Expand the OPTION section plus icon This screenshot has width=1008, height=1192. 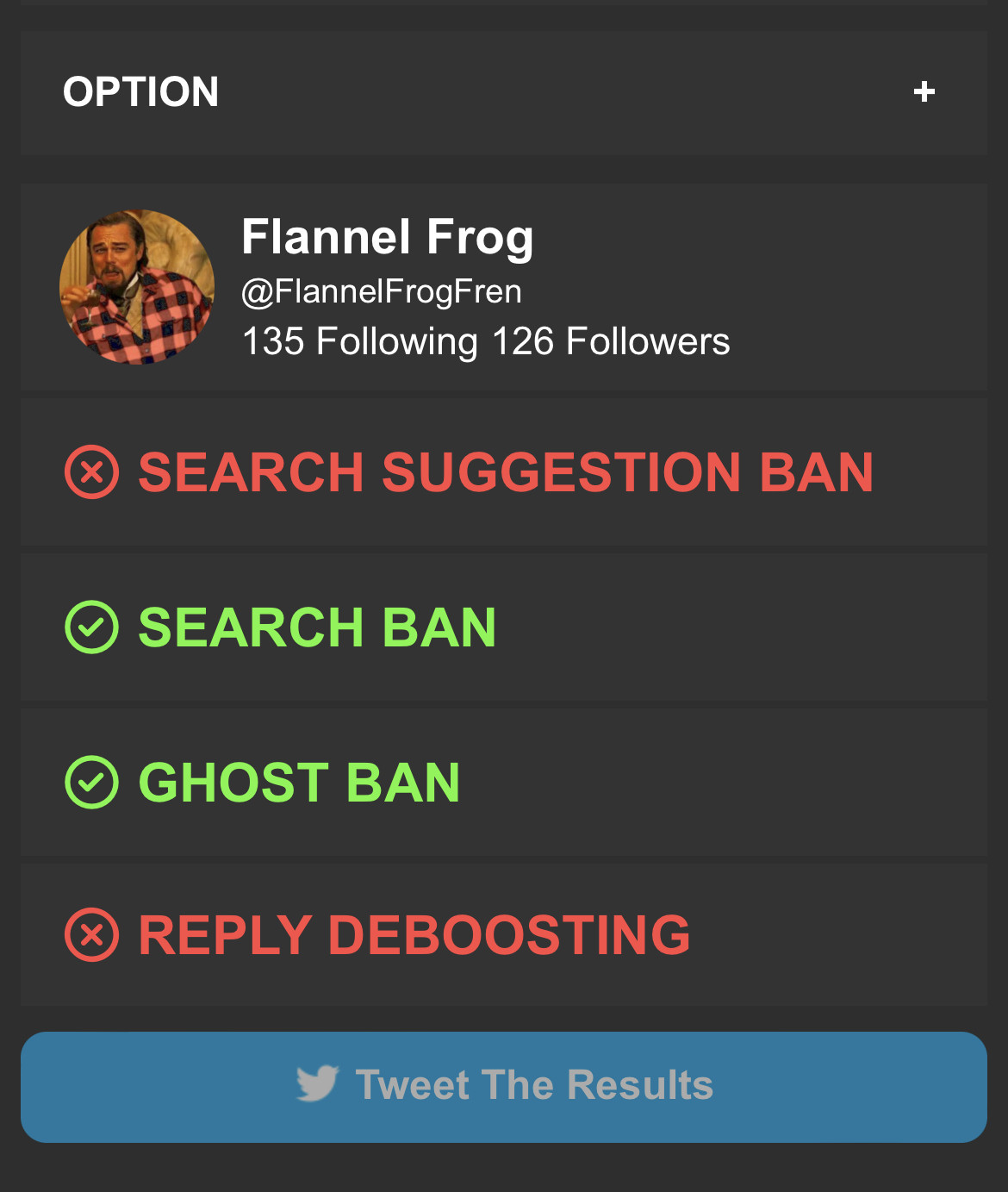(924, 91)
